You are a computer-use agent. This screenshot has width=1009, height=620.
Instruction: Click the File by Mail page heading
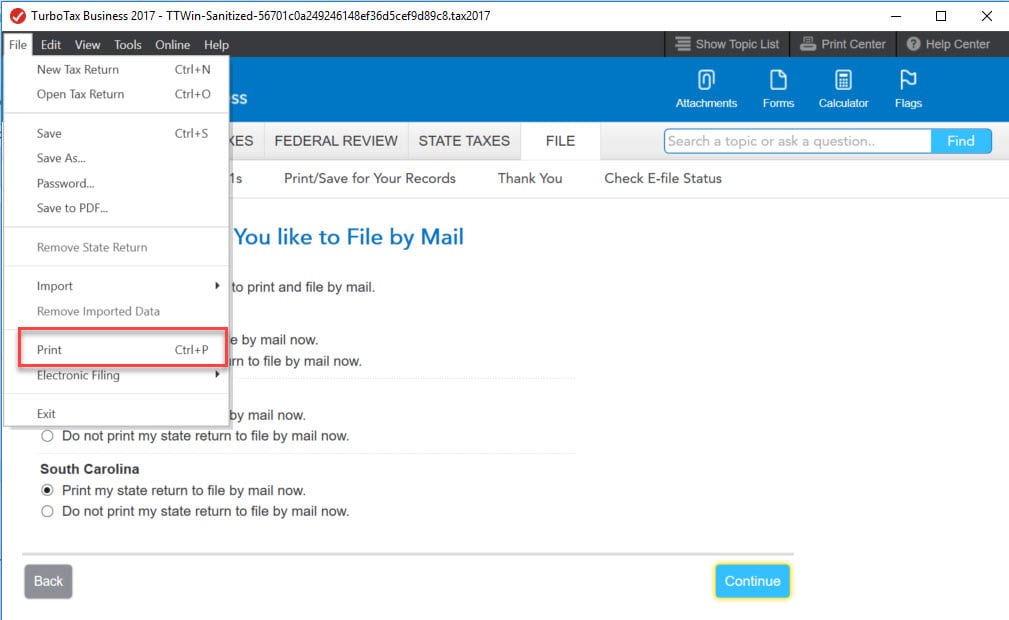pyautogui.click(x=348, y=237)
